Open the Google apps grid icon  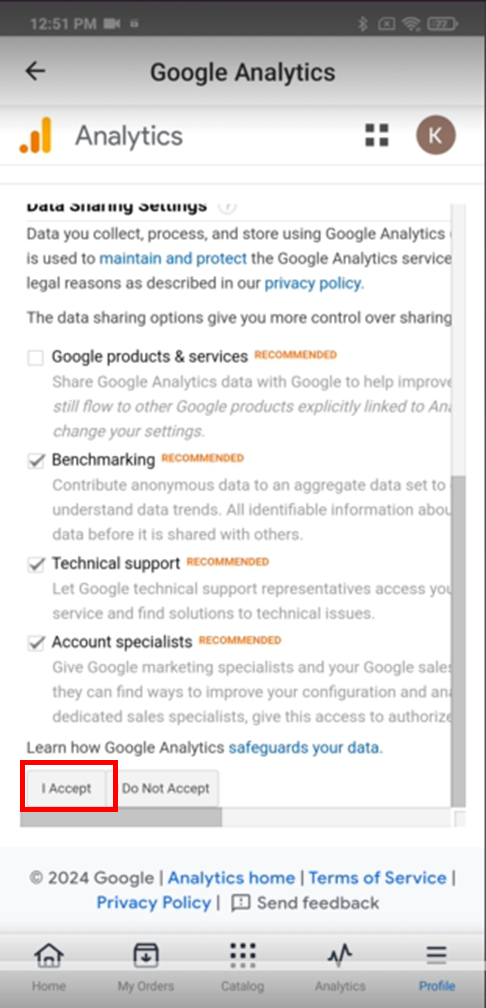(377, 136)
